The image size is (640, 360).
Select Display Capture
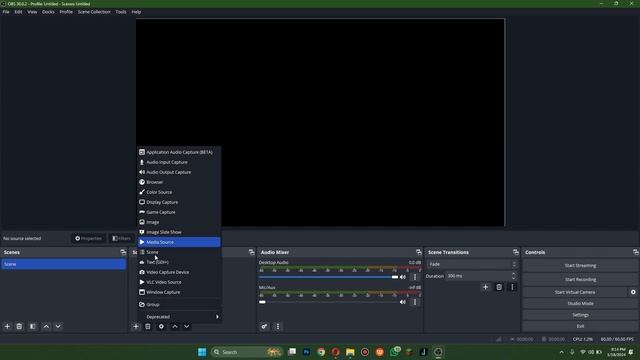(x=180, y=202)
